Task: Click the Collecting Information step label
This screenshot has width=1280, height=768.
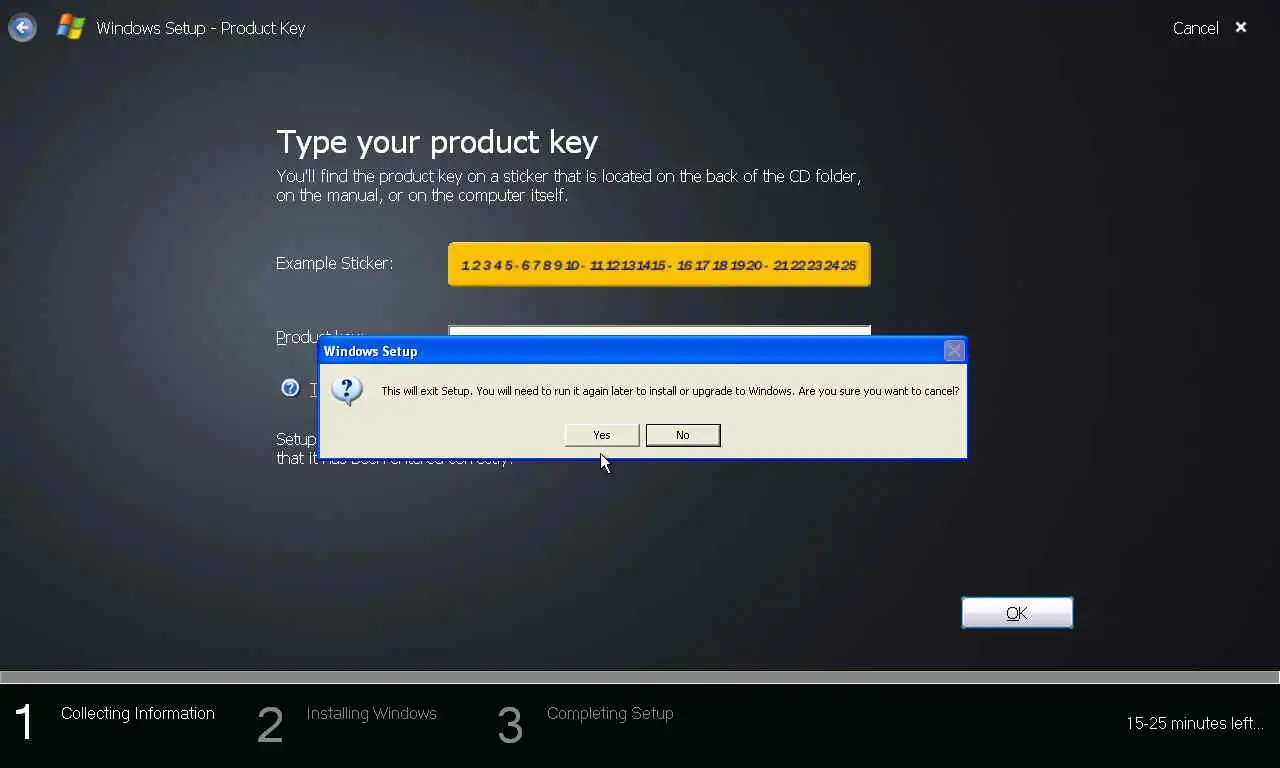Action: pos(138,713)
